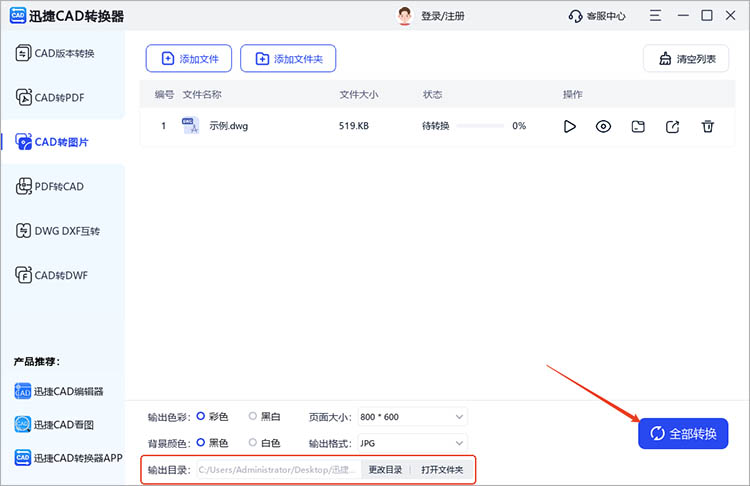Click 更改目录 to change output folder
Viewport: 750px width, 486px height.
pos(385,470)
